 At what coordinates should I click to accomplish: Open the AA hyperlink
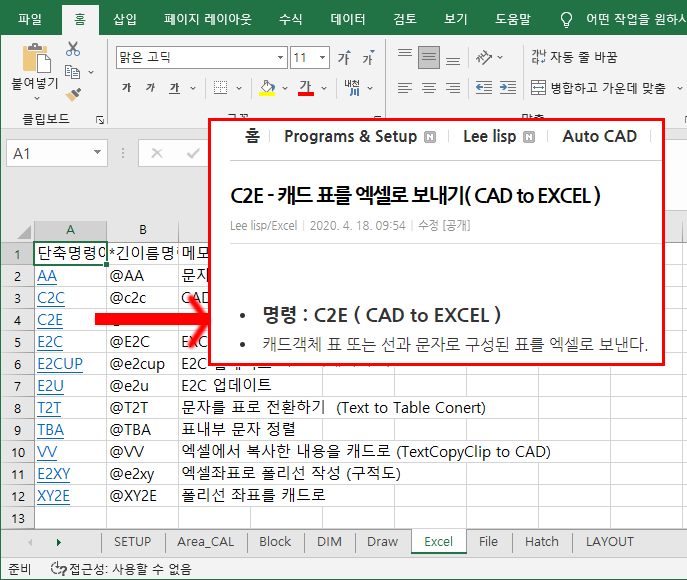coord(47,276)
